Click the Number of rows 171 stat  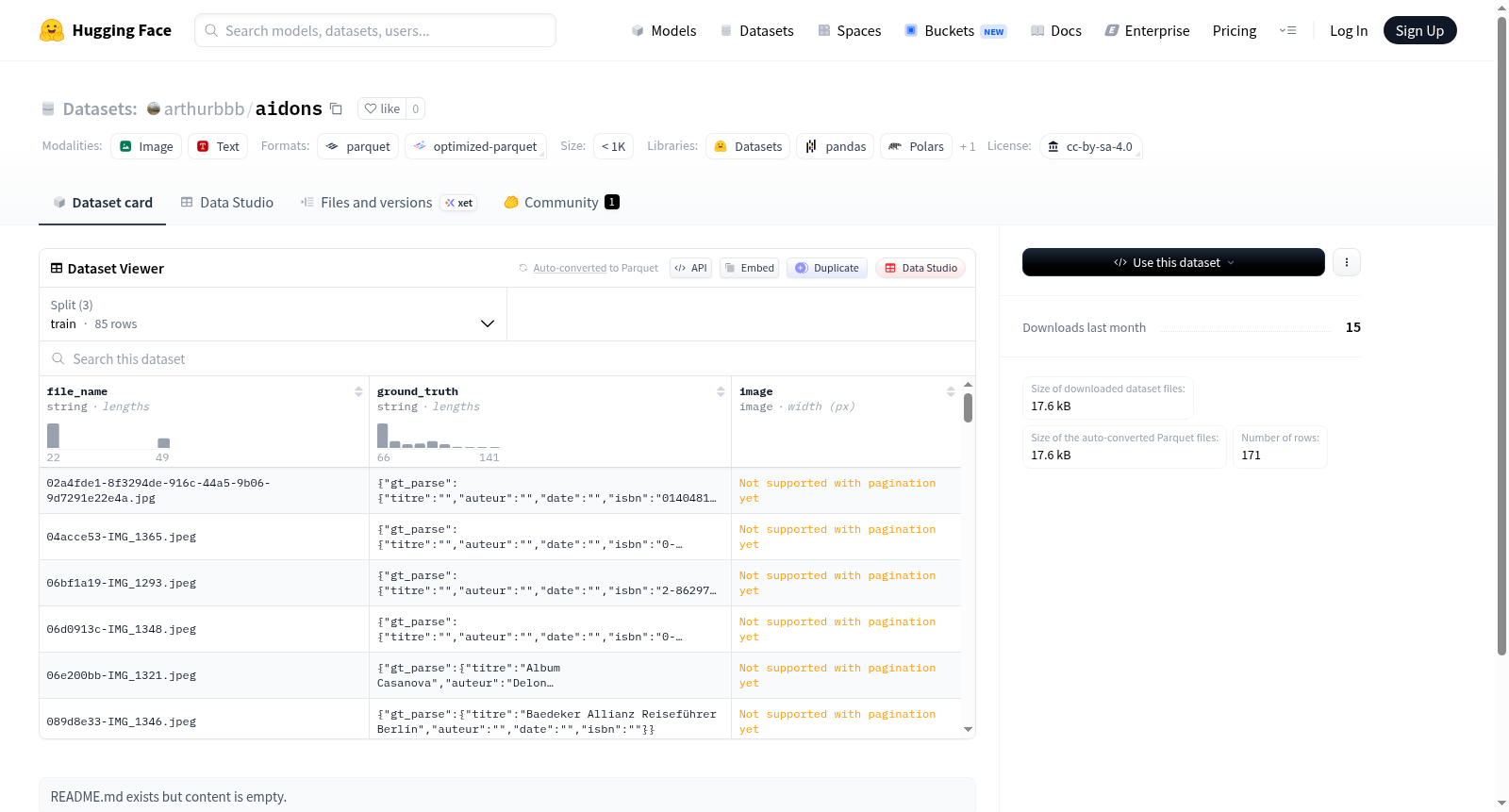[1280, 446]
